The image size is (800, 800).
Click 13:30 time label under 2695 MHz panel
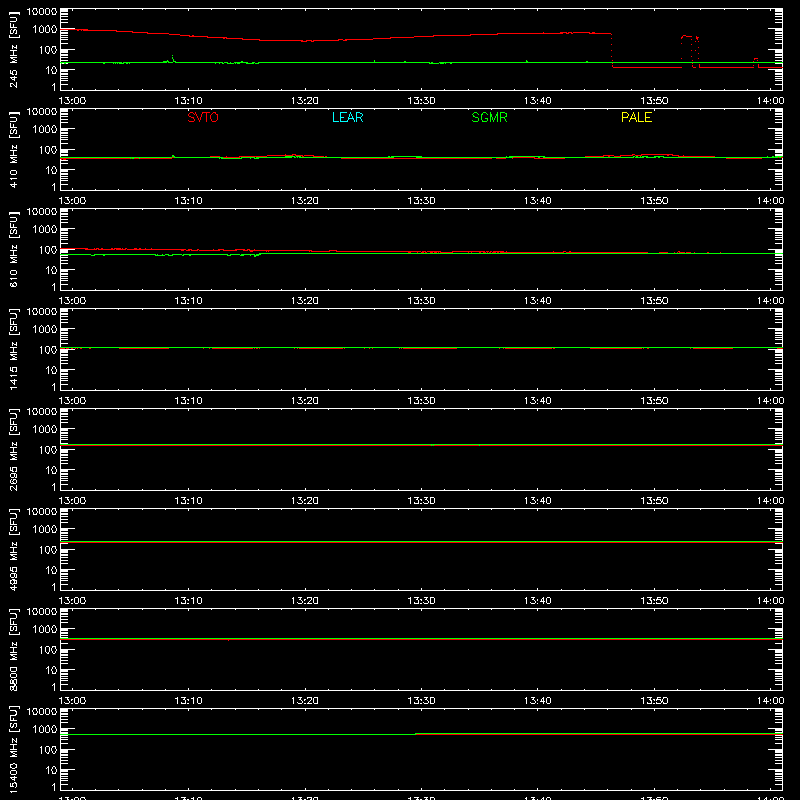coord(421,501)
